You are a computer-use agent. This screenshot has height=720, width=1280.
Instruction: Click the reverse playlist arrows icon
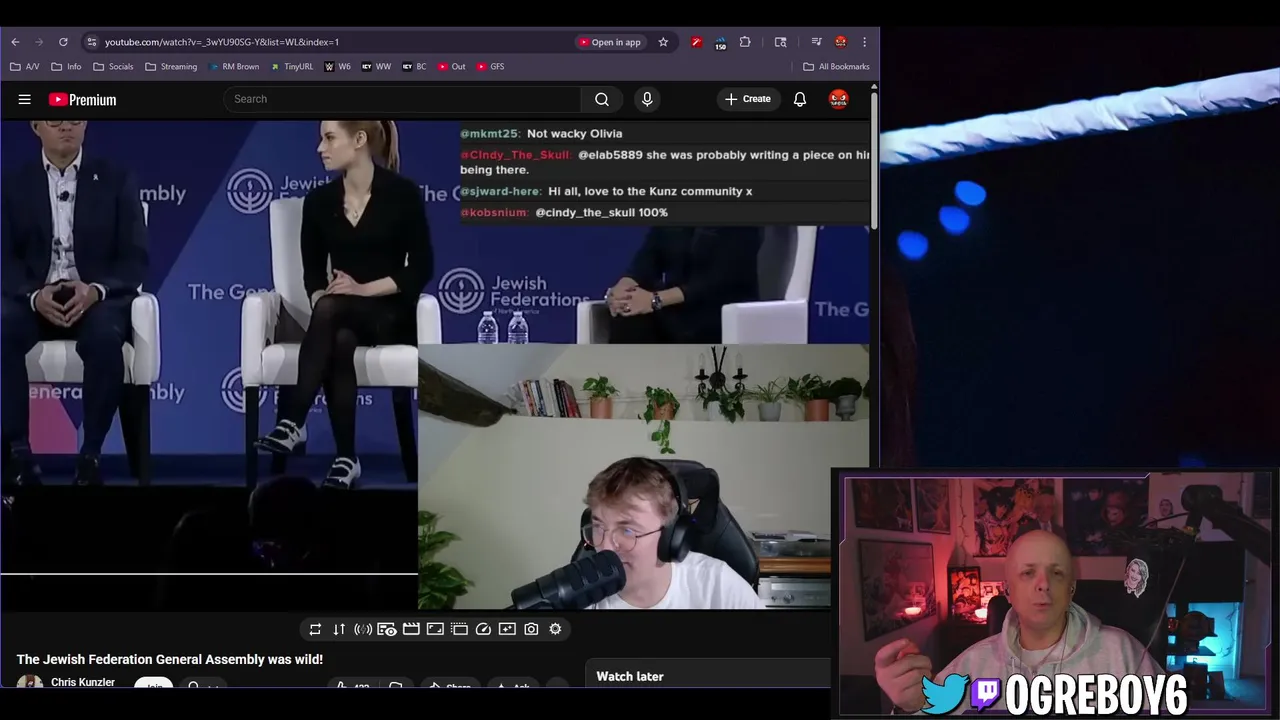tap(339, 629)
